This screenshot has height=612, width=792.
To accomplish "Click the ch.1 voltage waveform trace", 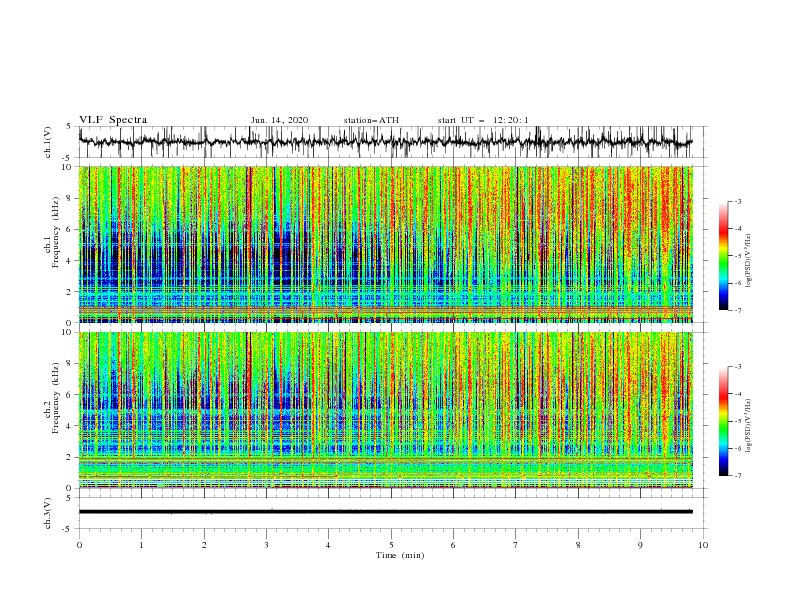I will tap(385, 142).
